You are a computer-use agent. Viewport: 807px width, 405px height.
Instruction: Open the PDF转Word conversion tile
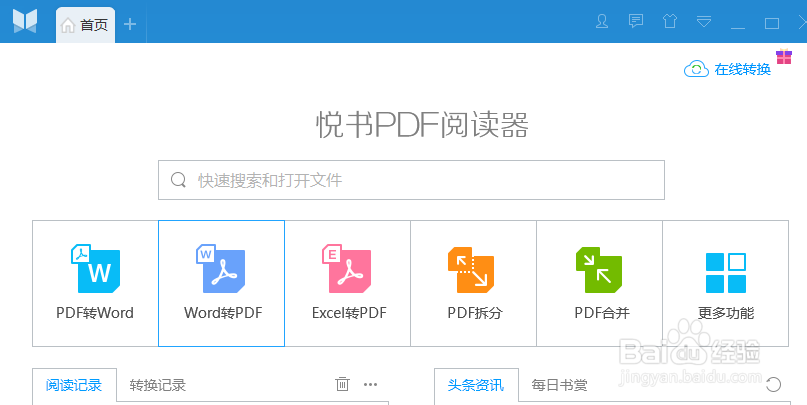click(95, 284)
